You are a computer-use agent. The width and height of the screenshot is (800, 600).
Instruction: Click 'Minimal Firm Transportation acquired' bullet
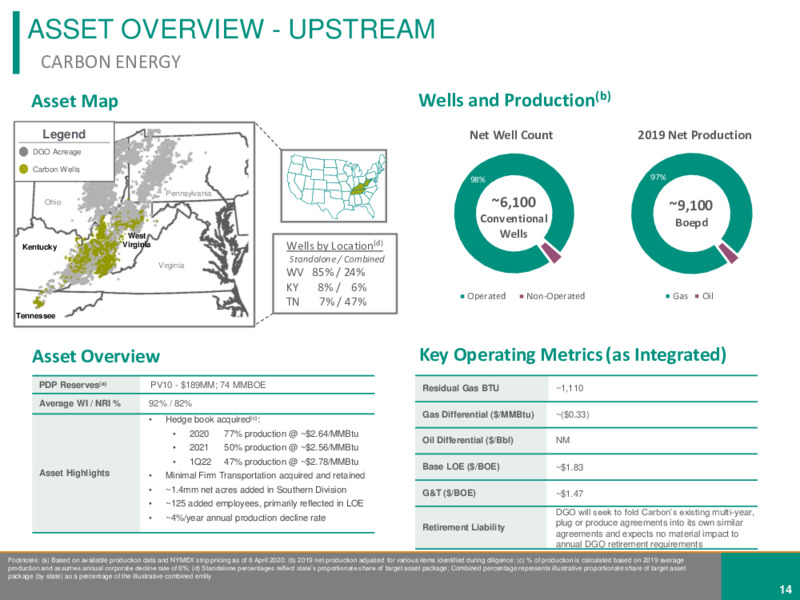265,476
